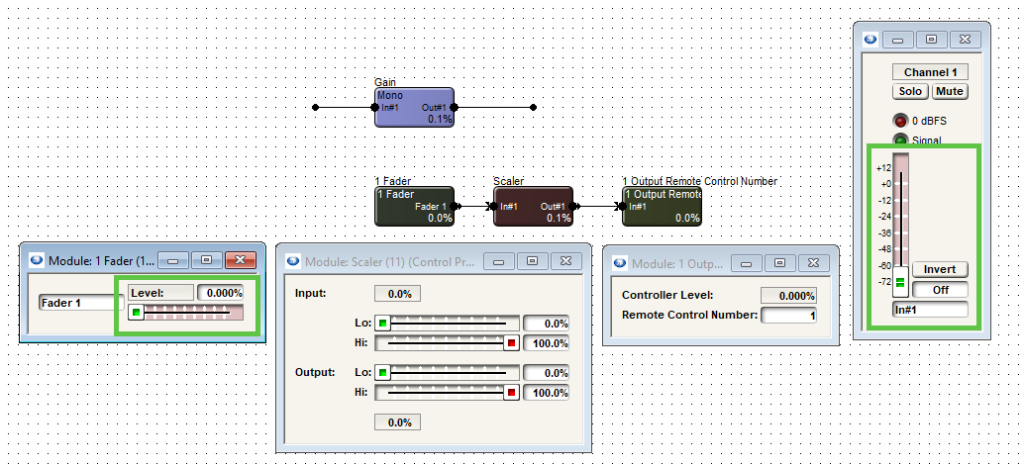
Task: Select the Scaler module block
Action: click(x=533, y=206)
